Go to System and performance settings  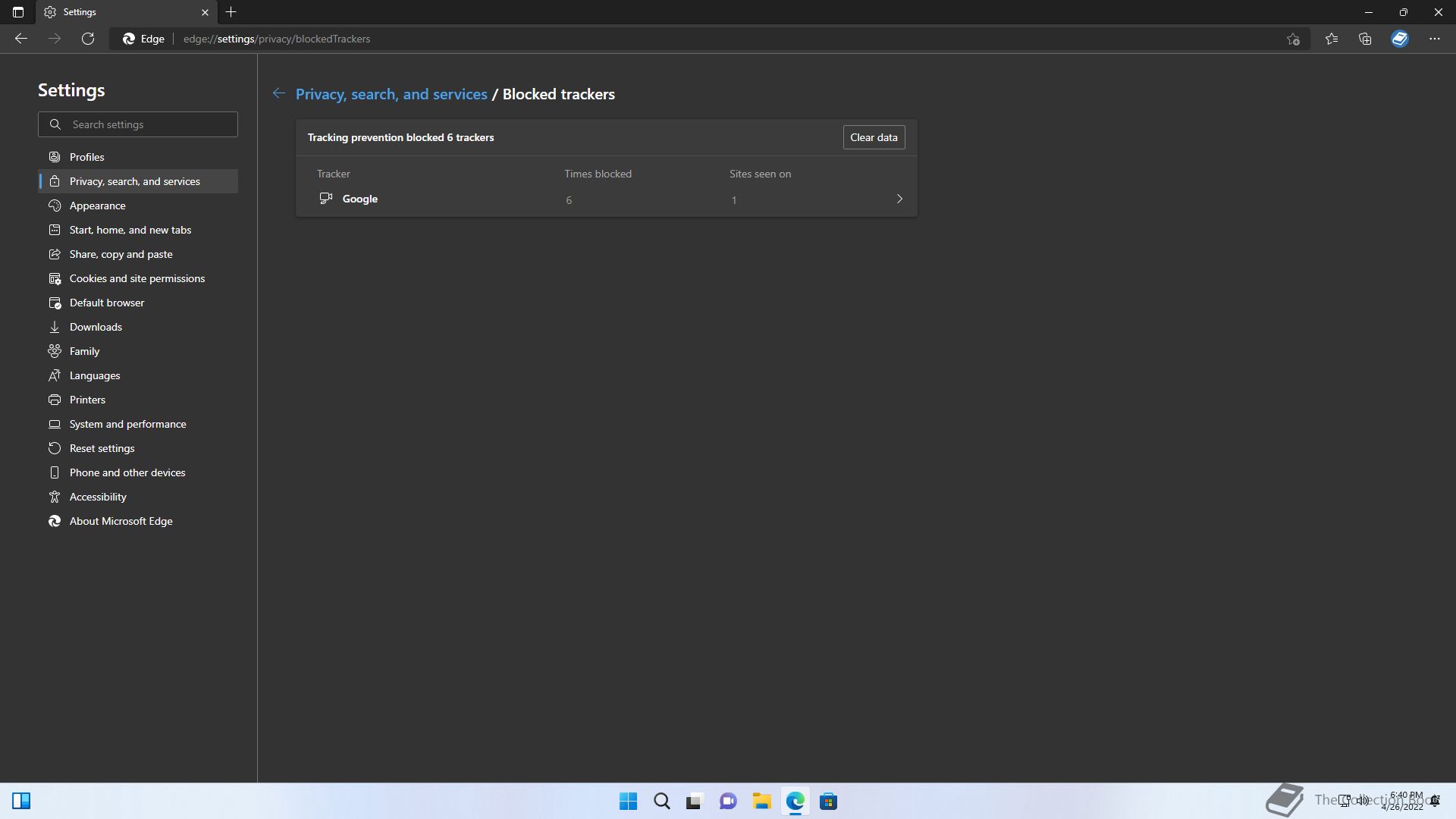click(127, 424)
